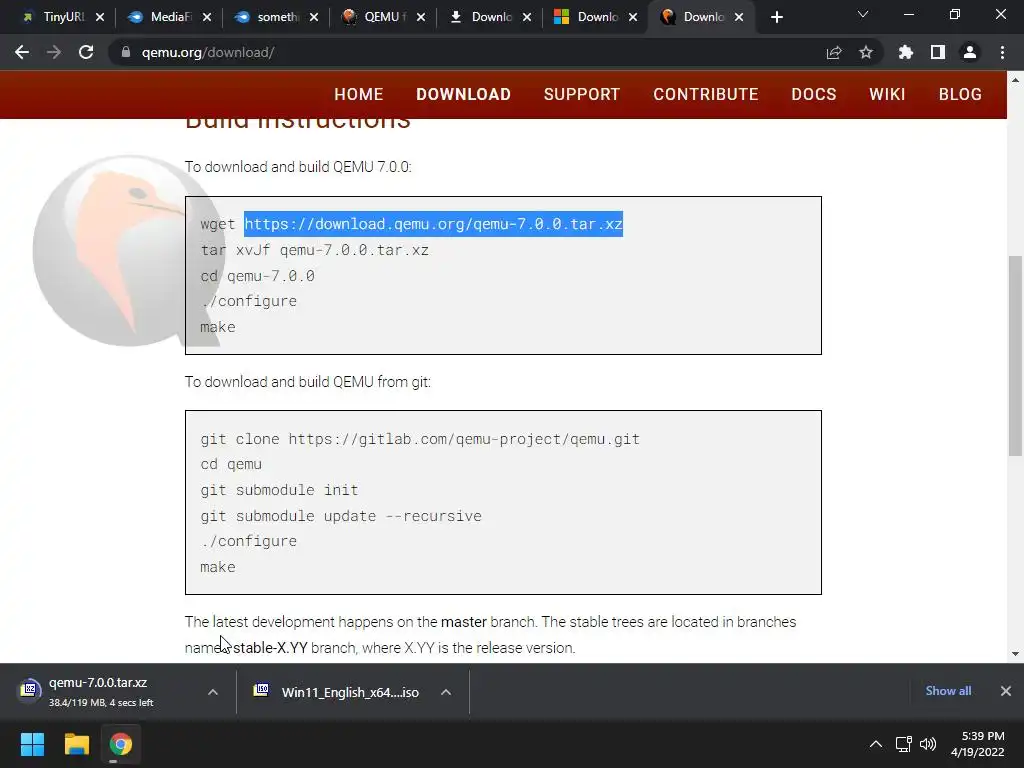
Task: Open the WIKI nav item
Action: point(888,94)
